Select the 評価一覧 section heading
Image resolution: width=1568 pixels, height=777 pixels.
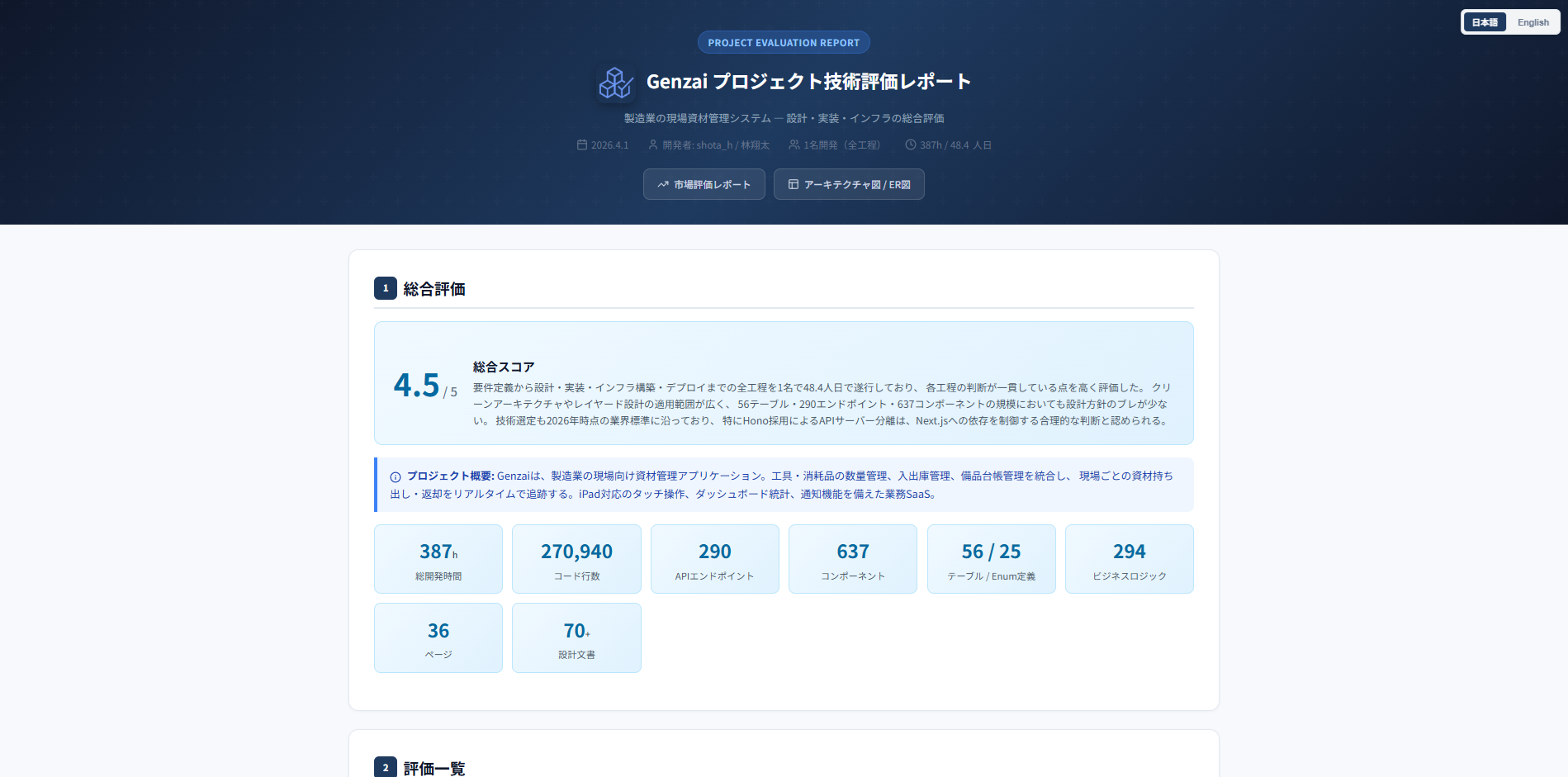pyautogui.click(x=433, y=768)
